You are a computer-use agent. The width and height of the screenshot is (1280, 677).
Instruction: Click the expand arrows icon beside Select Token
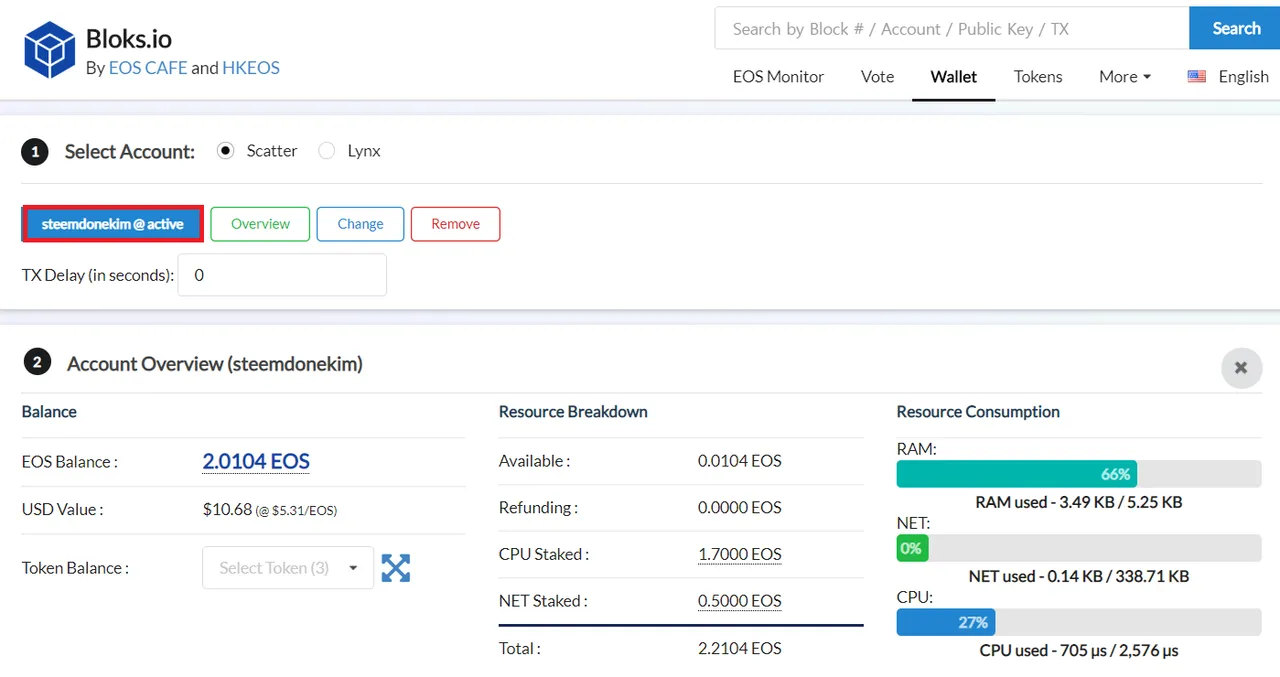point(396,568)
